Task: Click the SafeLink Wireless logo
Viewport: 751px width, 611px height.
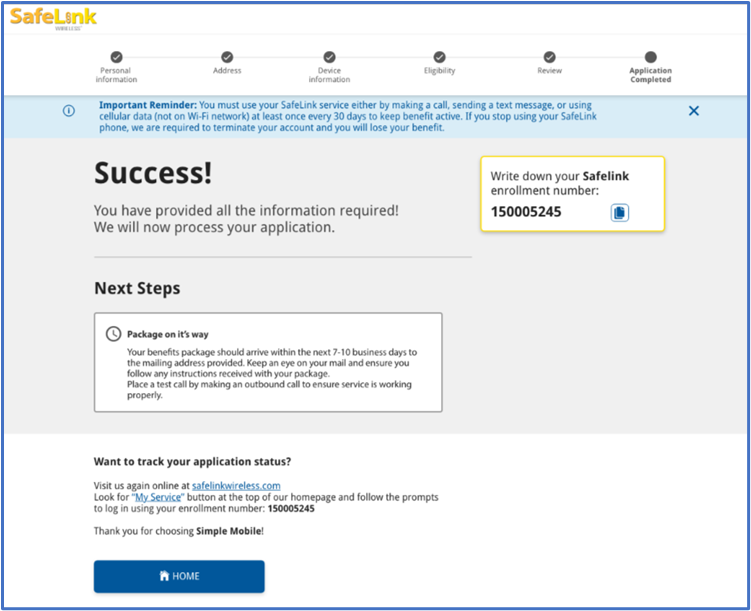Action: (53, 19)
